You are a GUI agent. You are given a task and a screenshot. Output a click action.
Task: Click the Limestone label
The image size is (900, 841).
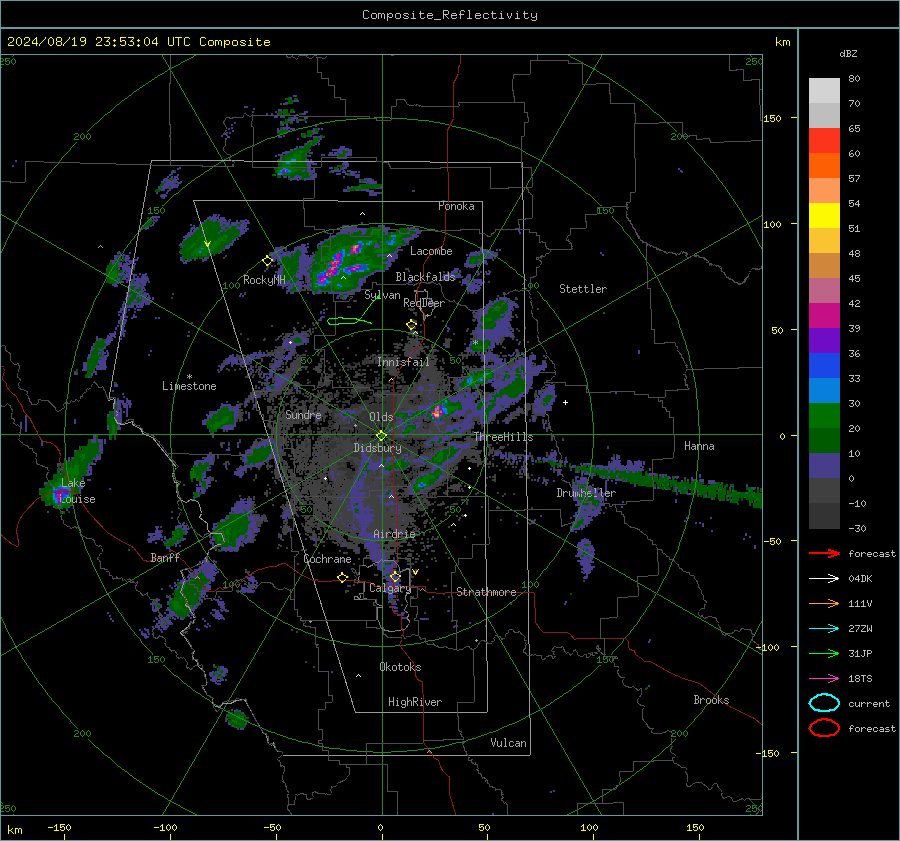189,386
